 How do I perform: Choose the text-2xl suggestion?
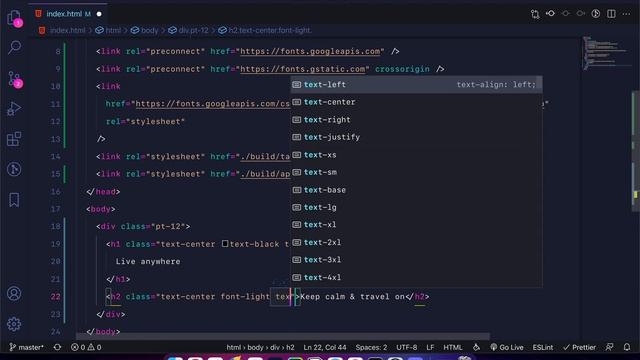[x=416, y=242]
